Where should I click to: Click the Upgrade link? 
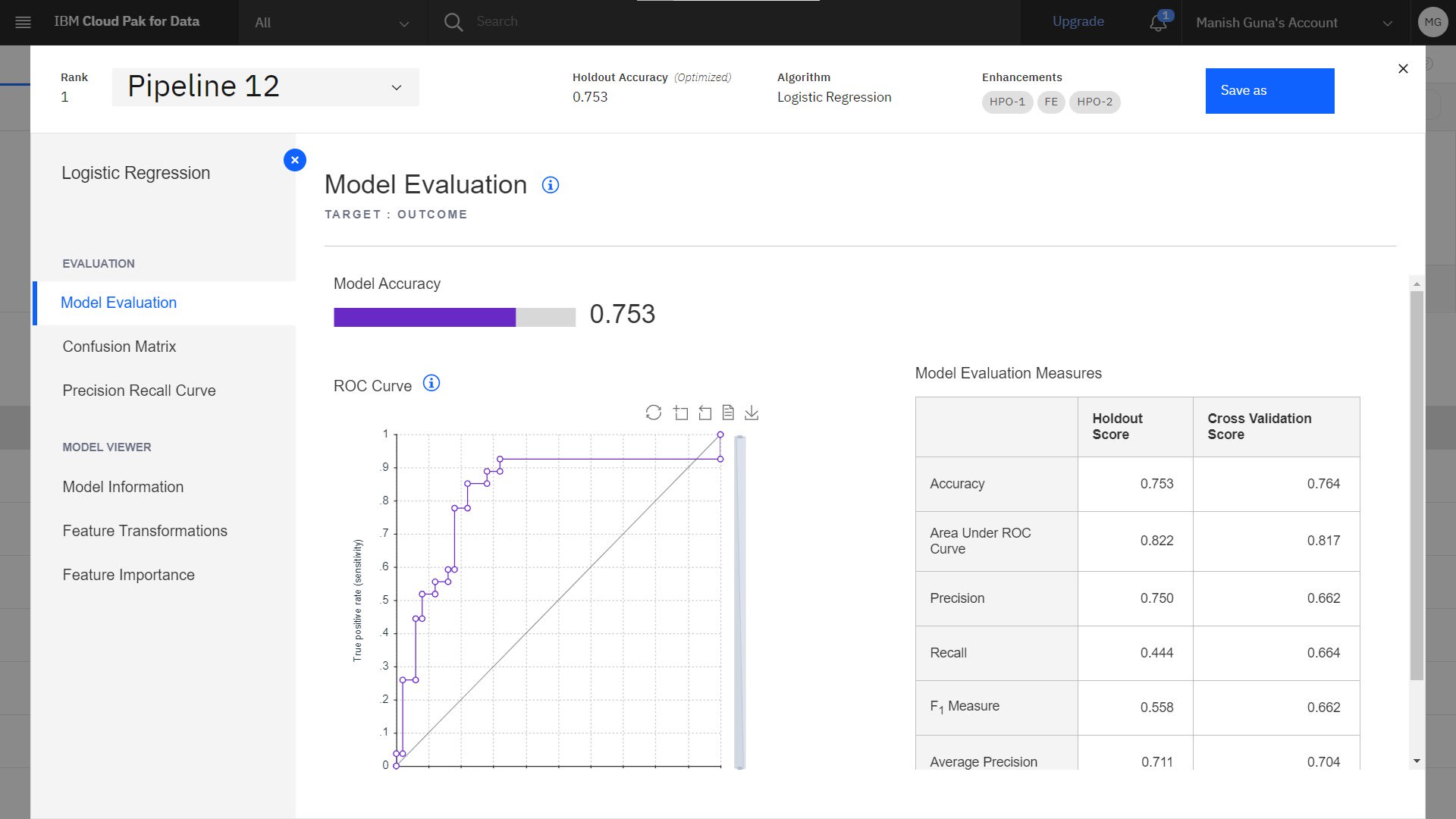tap(1078, 21)
